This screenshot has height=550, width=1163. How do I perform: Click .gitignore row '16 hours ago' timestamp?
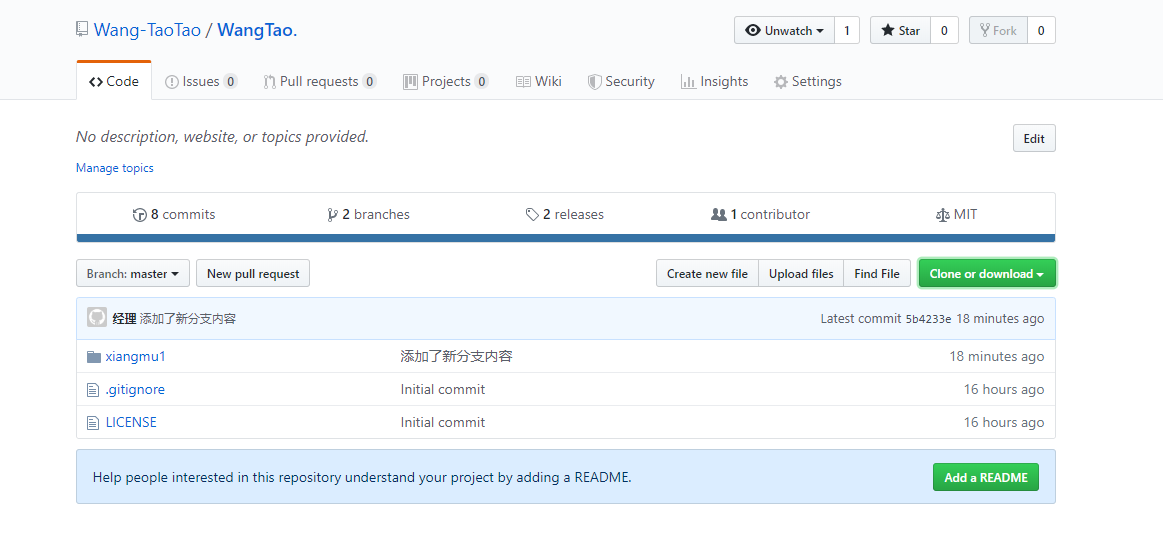(x=1004, y=390)
